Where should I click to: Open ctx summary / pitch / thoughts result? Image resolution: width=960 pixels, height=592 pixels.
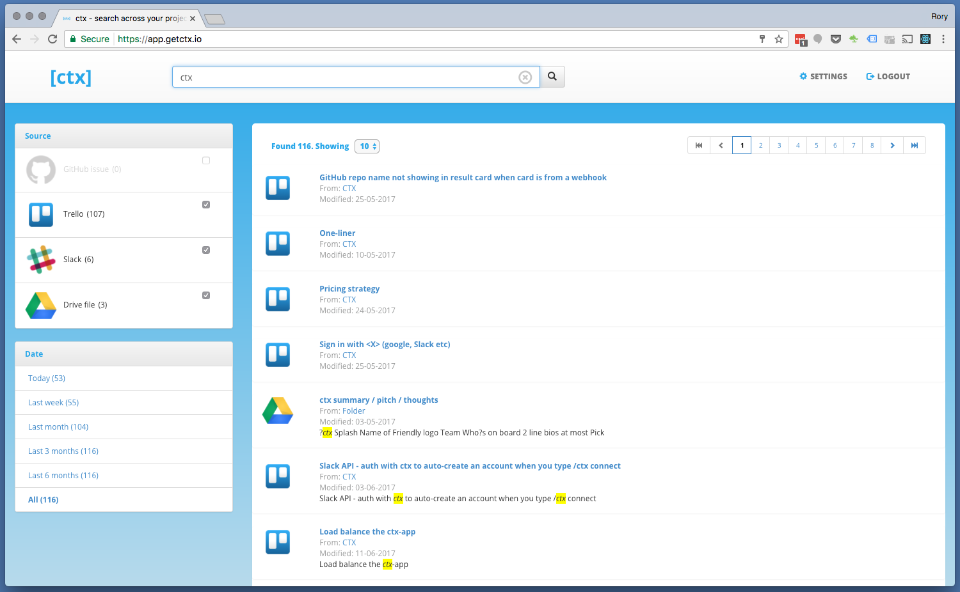[378, 400]
